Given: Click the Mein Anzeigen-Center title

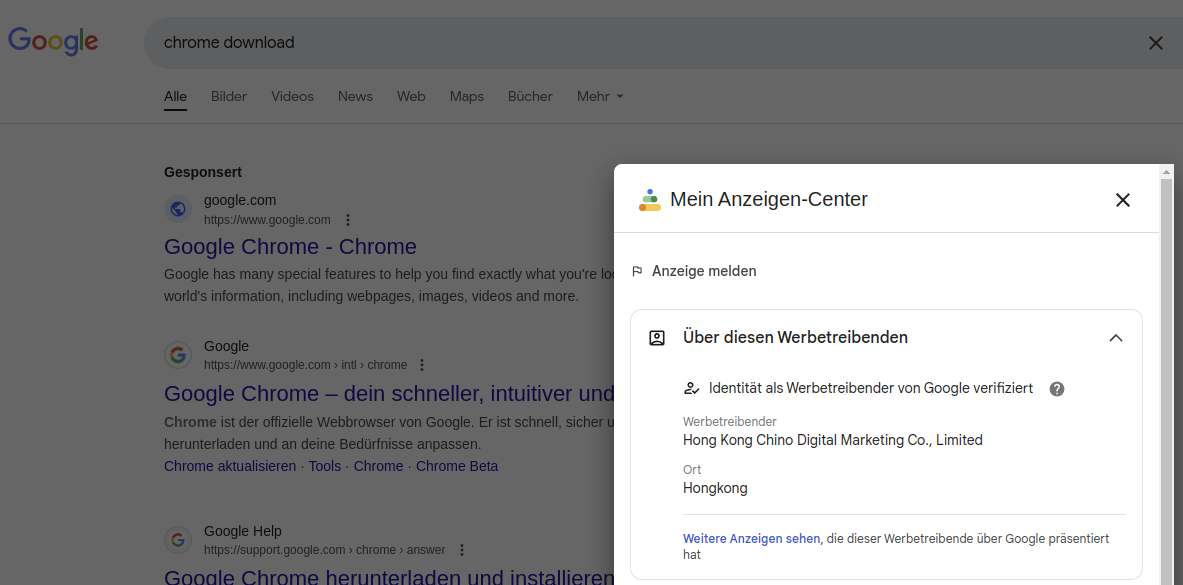Looking at the screenshot, I should (x=769, y=199).
